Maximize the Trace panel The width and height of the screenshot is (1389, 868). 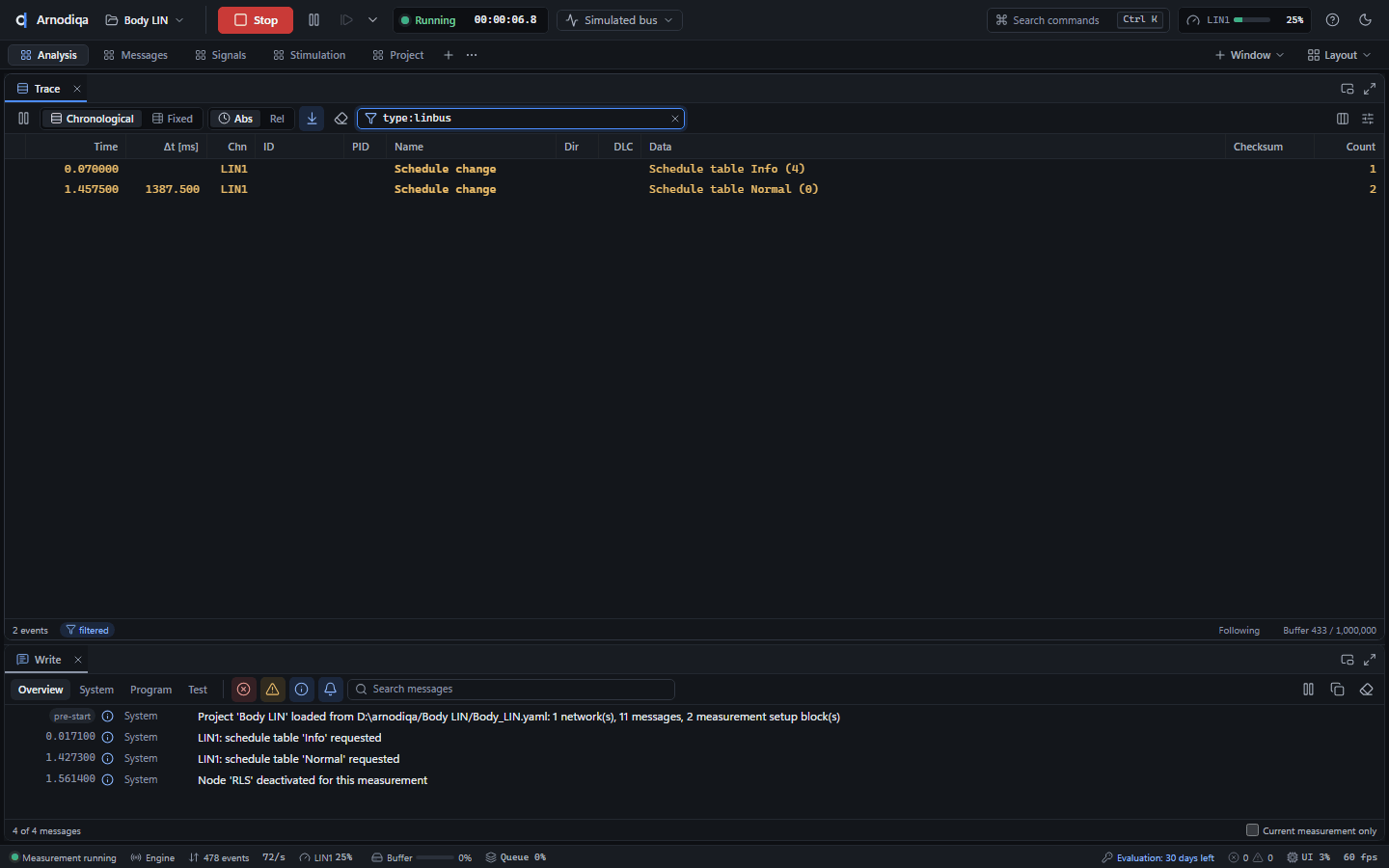click(x=1370, y=89)
